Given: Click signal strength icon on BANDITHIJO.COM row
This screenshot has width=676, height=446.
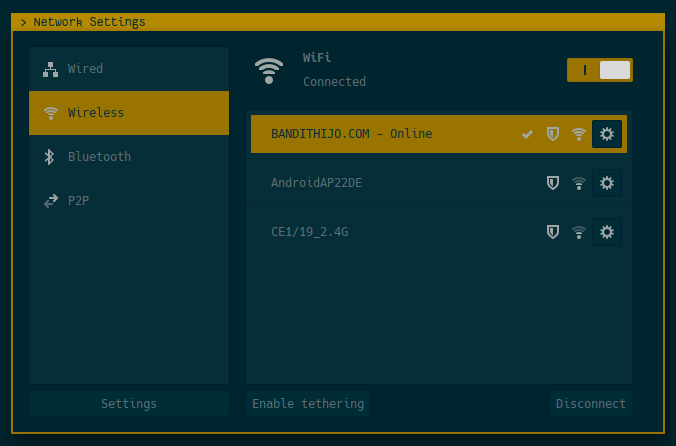Looking at the screenshot, I should tap(578, 134).
